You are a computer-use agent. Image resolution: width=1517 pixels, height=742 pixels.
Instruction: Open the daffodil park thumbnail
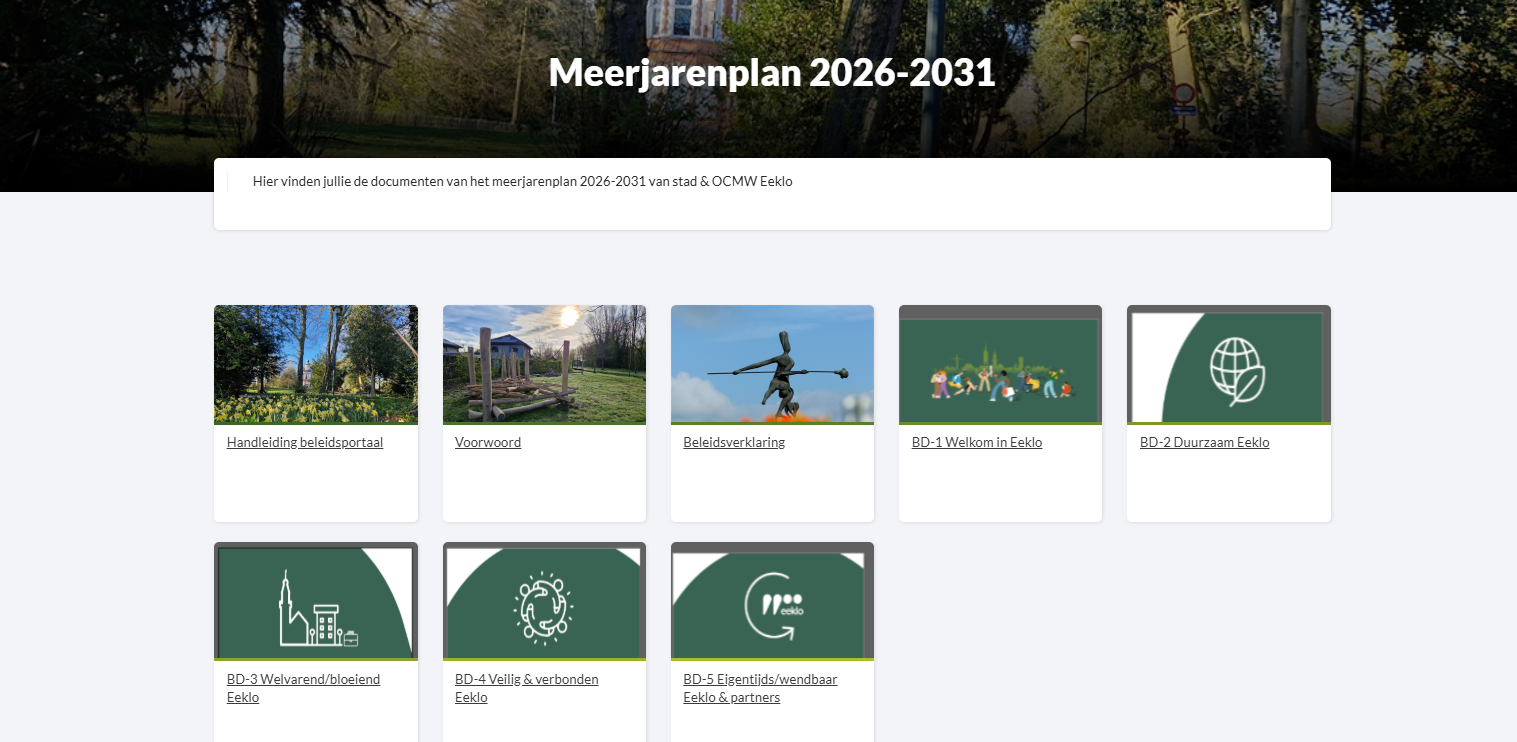[x=316, y=364]
